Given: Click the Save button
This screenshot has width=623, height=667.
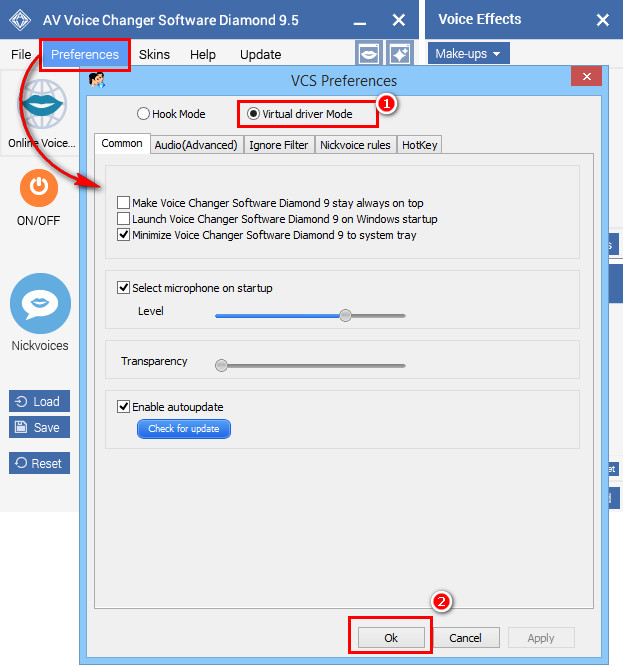Looking at the screenshot, I should tap(39, 427).
